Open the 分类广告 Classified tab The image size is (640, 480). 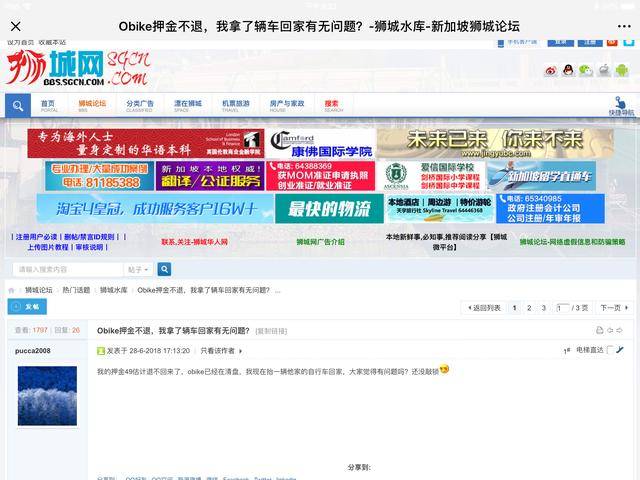140,105
